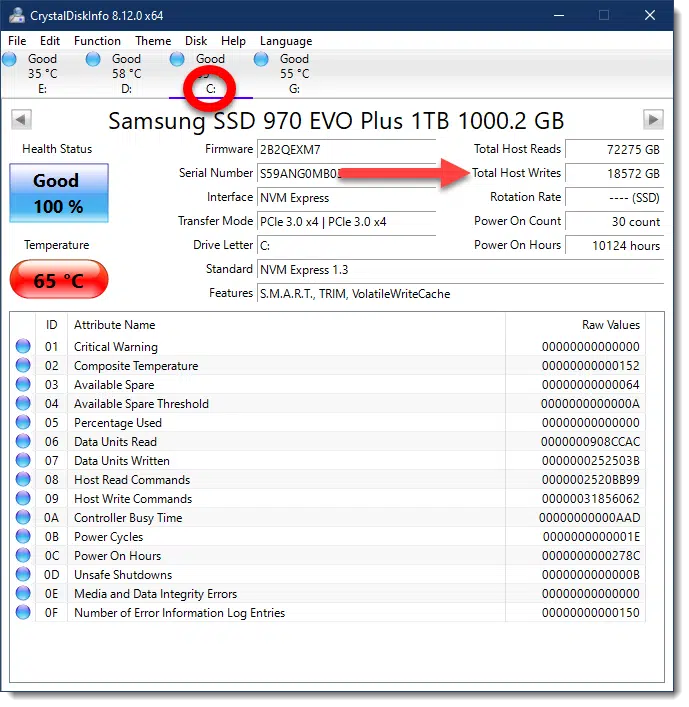Click the Standard field NVM Express 1.3
Image resolution: width=689 pixels, height=707 pixels.
[x=460, y=270]
